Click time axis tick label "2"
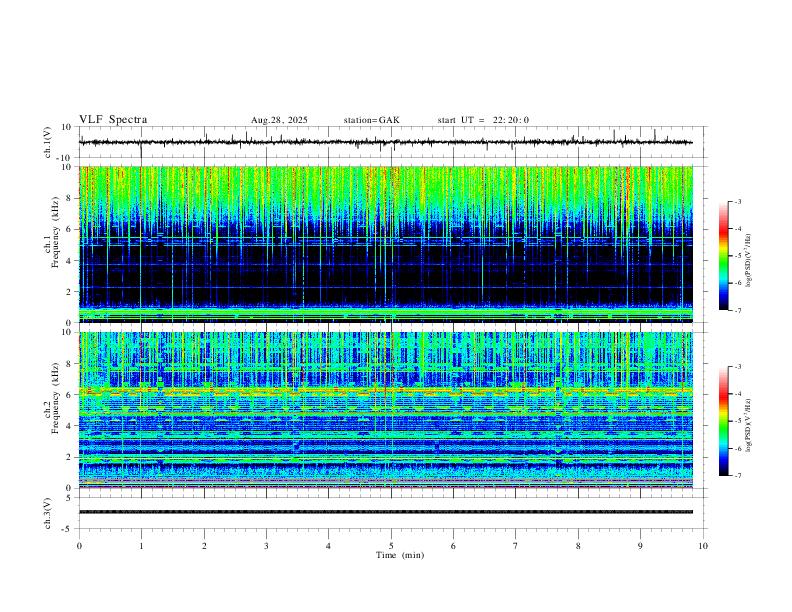The height and width of the screenshot is (612, 792). coord(204,546)
